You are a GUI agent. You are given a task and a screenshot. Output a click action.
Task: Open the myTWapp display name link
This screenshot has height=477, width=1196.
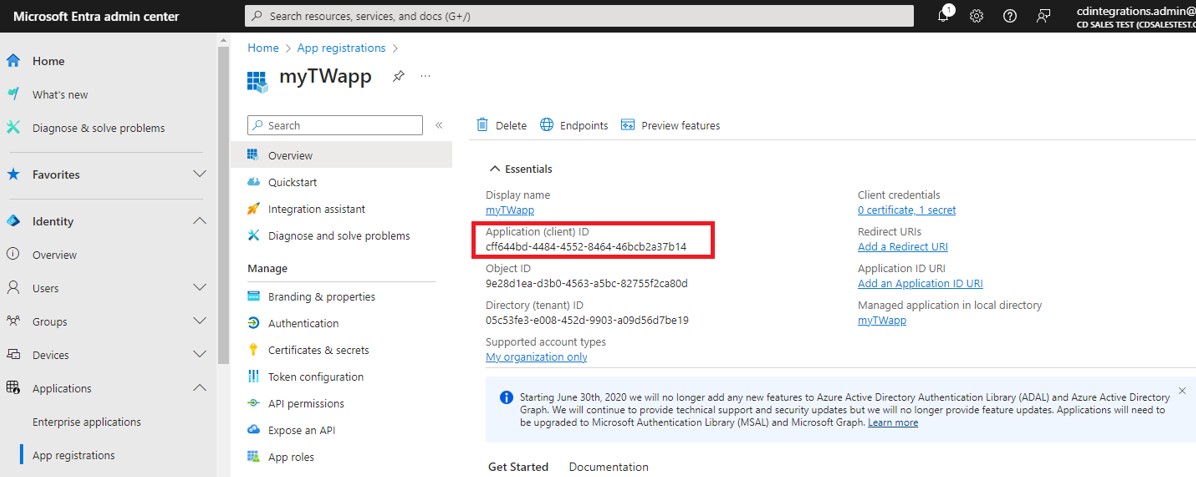[x=510, y=210]
